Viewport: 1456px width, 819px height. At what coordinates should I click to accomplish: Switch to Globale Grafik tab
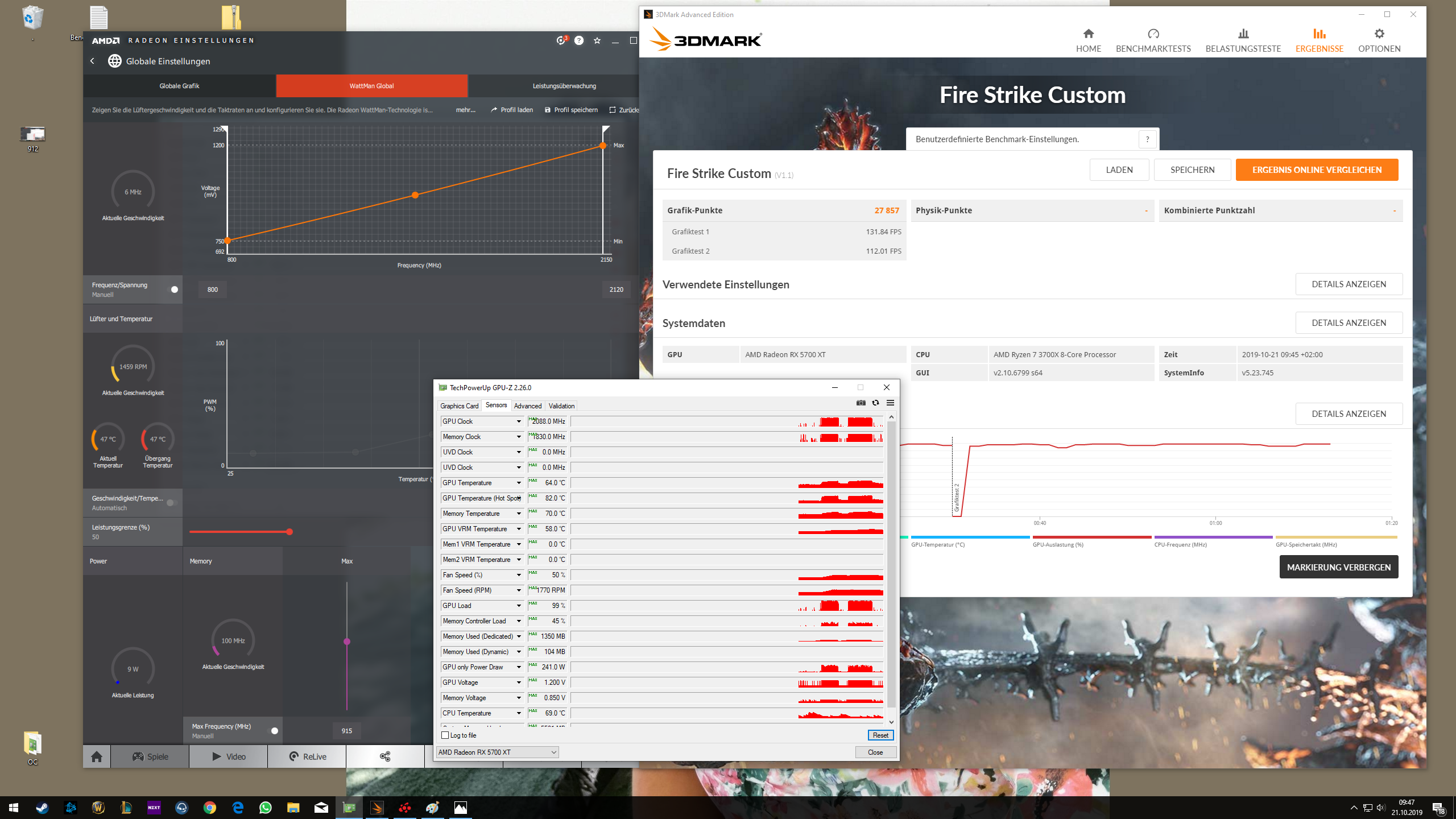(179, 86)
